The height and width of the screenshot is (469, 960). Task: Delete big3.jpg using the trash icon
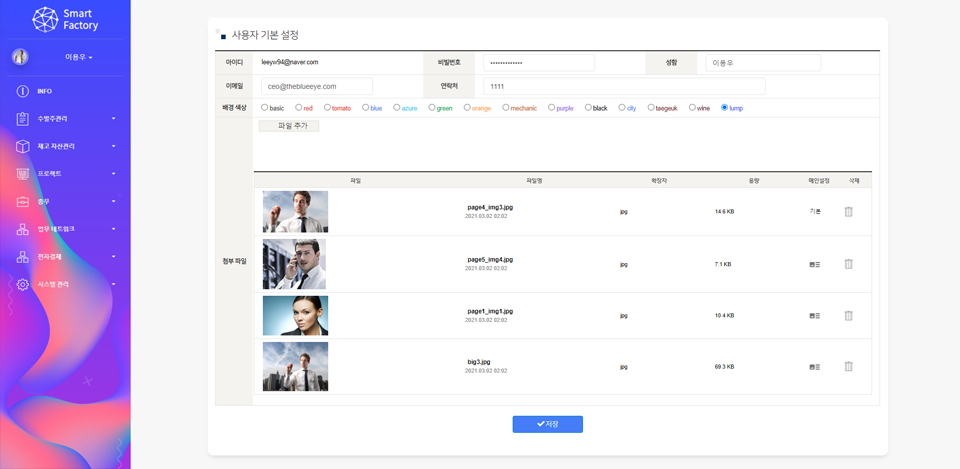848,367
